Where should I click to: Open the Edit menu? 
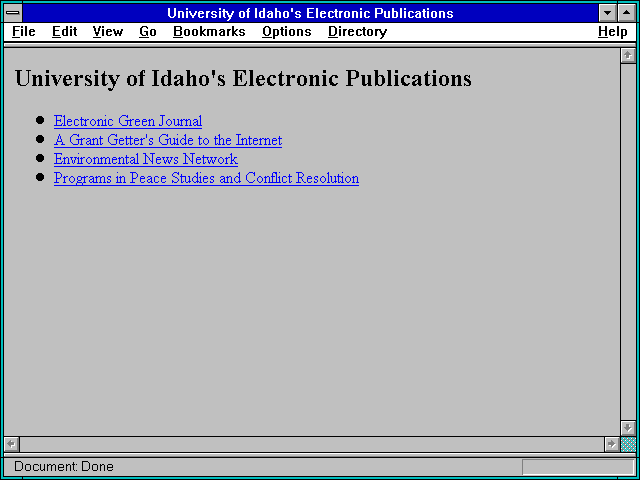(64, 32)
